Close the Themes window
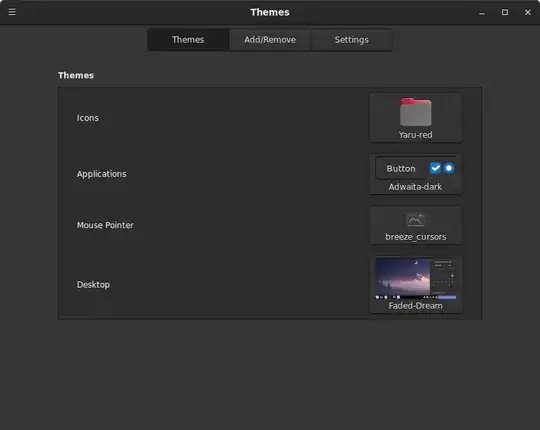 click(x=528, y=12)
